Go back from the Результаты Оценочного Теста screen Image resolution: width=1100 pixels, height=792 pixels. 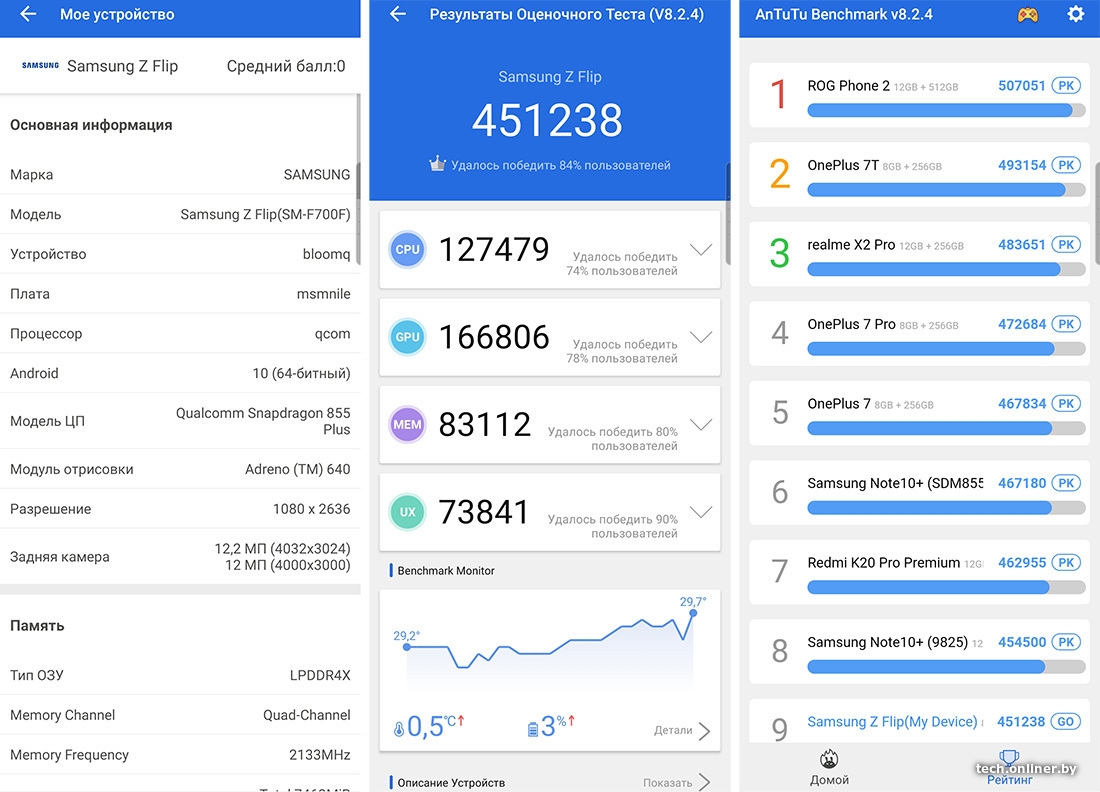point(398,14)
